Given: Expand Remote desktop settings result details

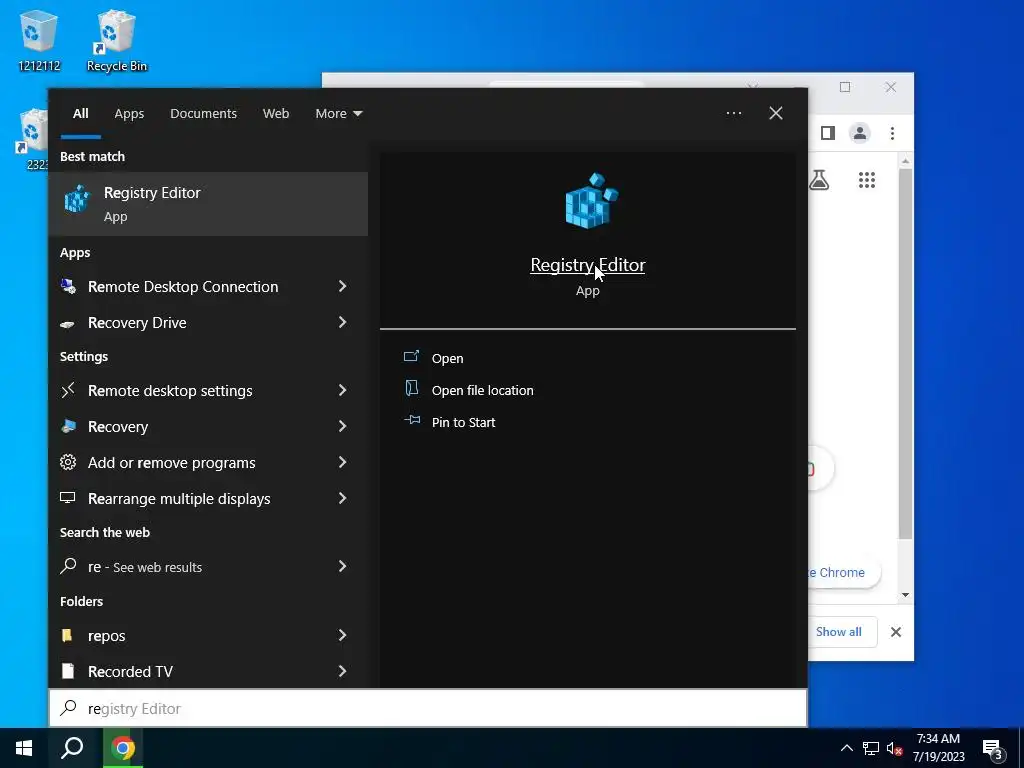Looking at the screenshot, I should pos(342,390).
